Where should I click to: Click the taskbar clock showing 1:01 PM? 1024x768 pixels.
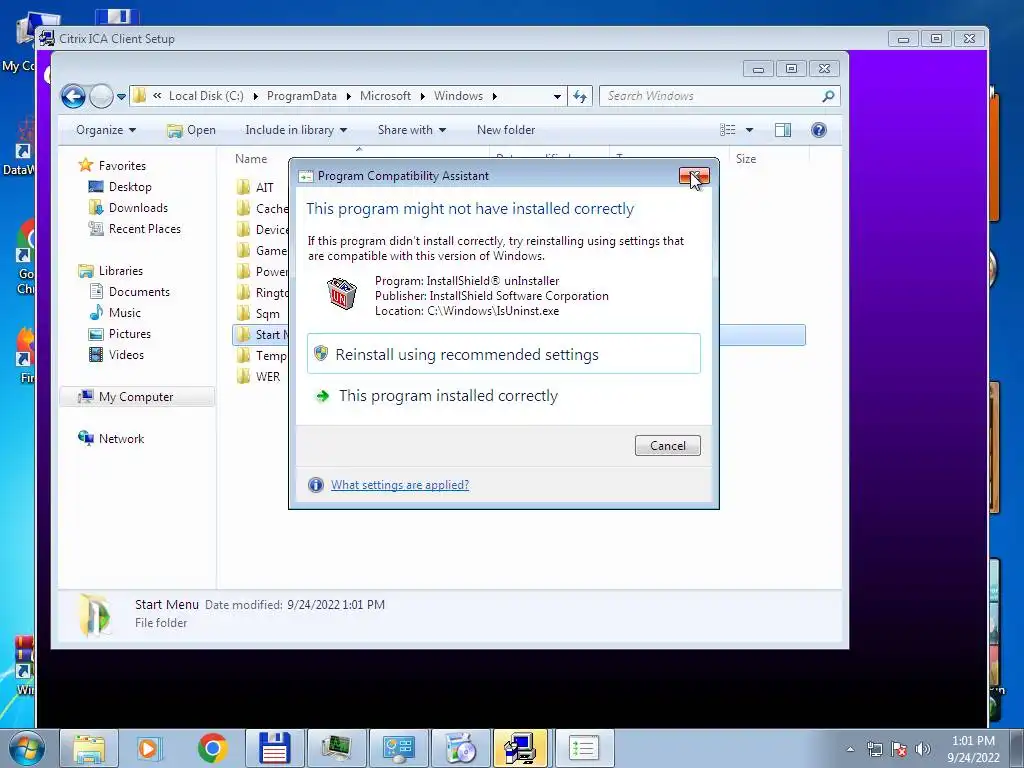tap(973, 749)
